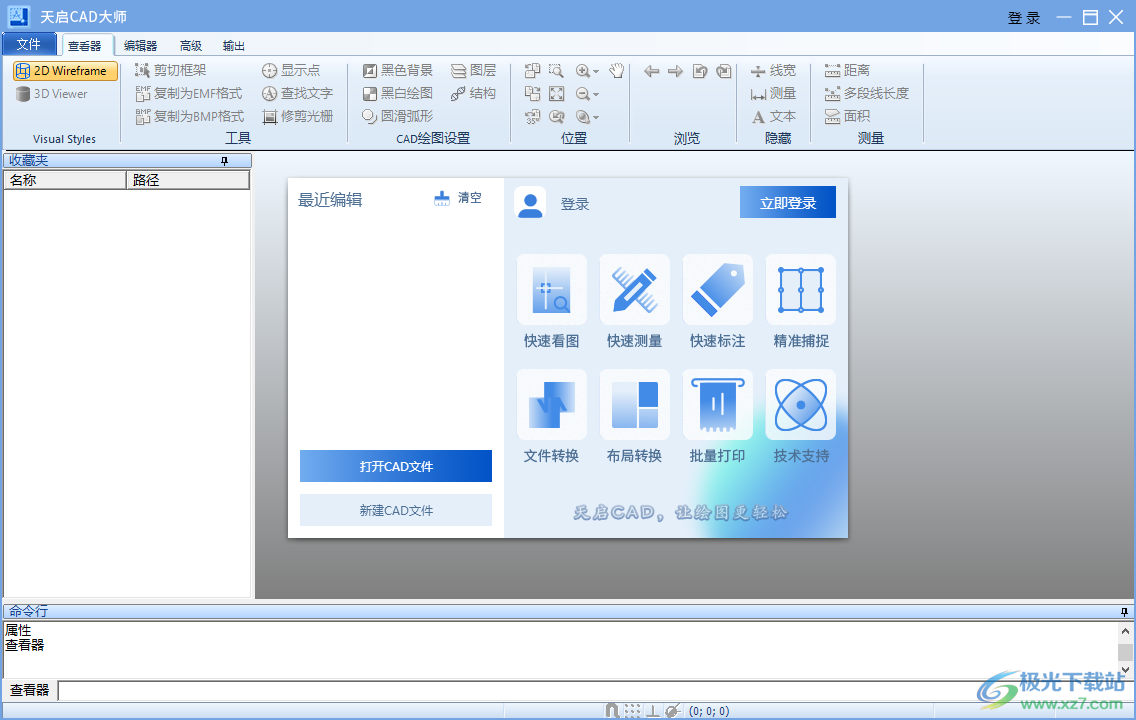
Task: Toggle 黑白绘图 black-white drawing
Action: tap(398, 93)
